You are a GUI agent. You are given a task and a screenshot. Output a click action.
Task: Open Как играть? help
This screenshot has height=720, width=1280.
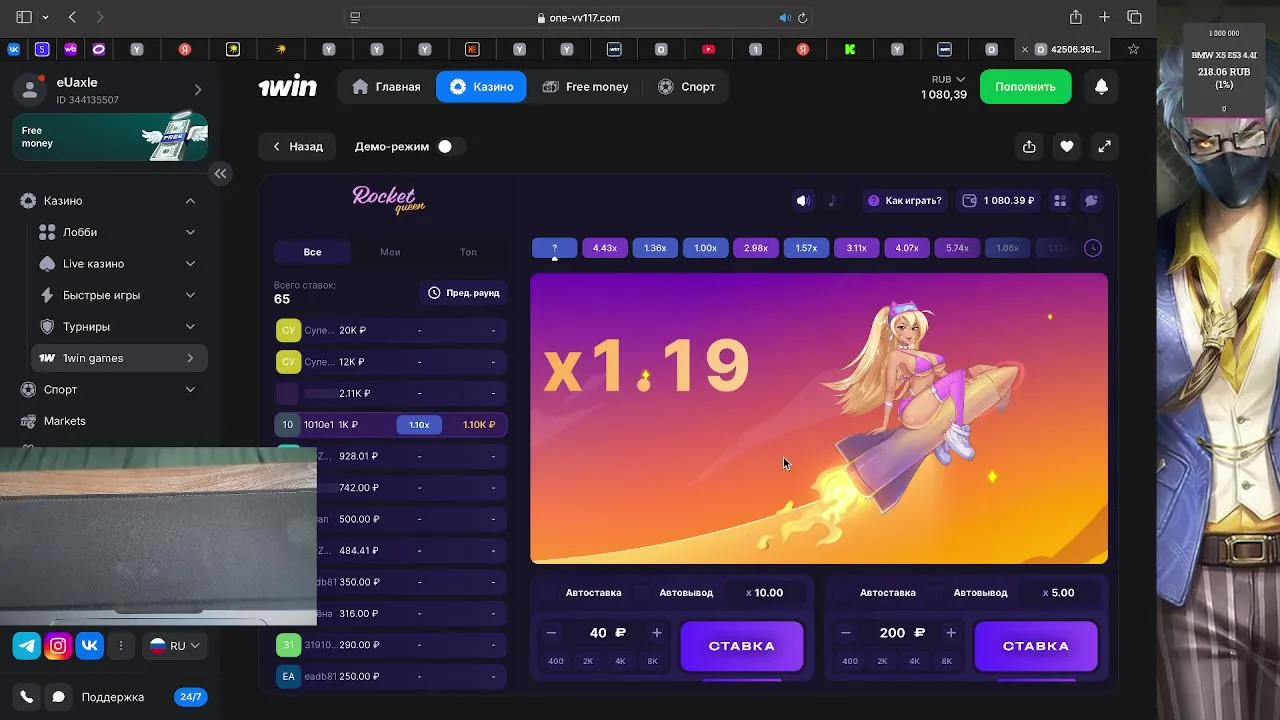coord(904,200)
